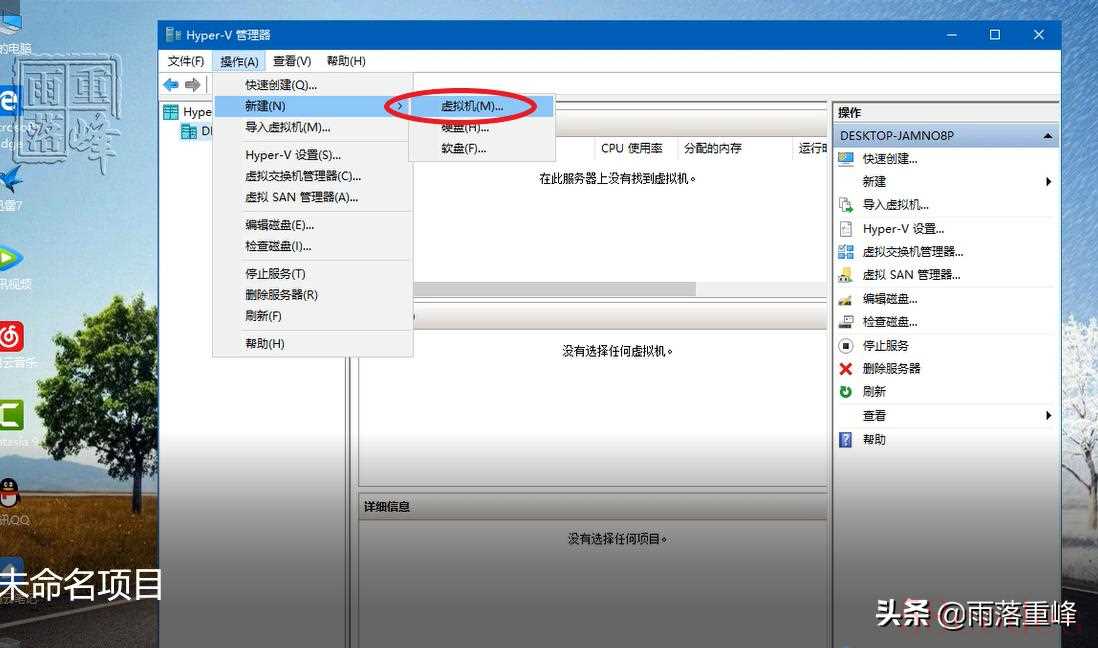Click the Hyper-V Manager title bar icon
Viewport: 1098px width, 648px height.
click(x=173, y=34)
